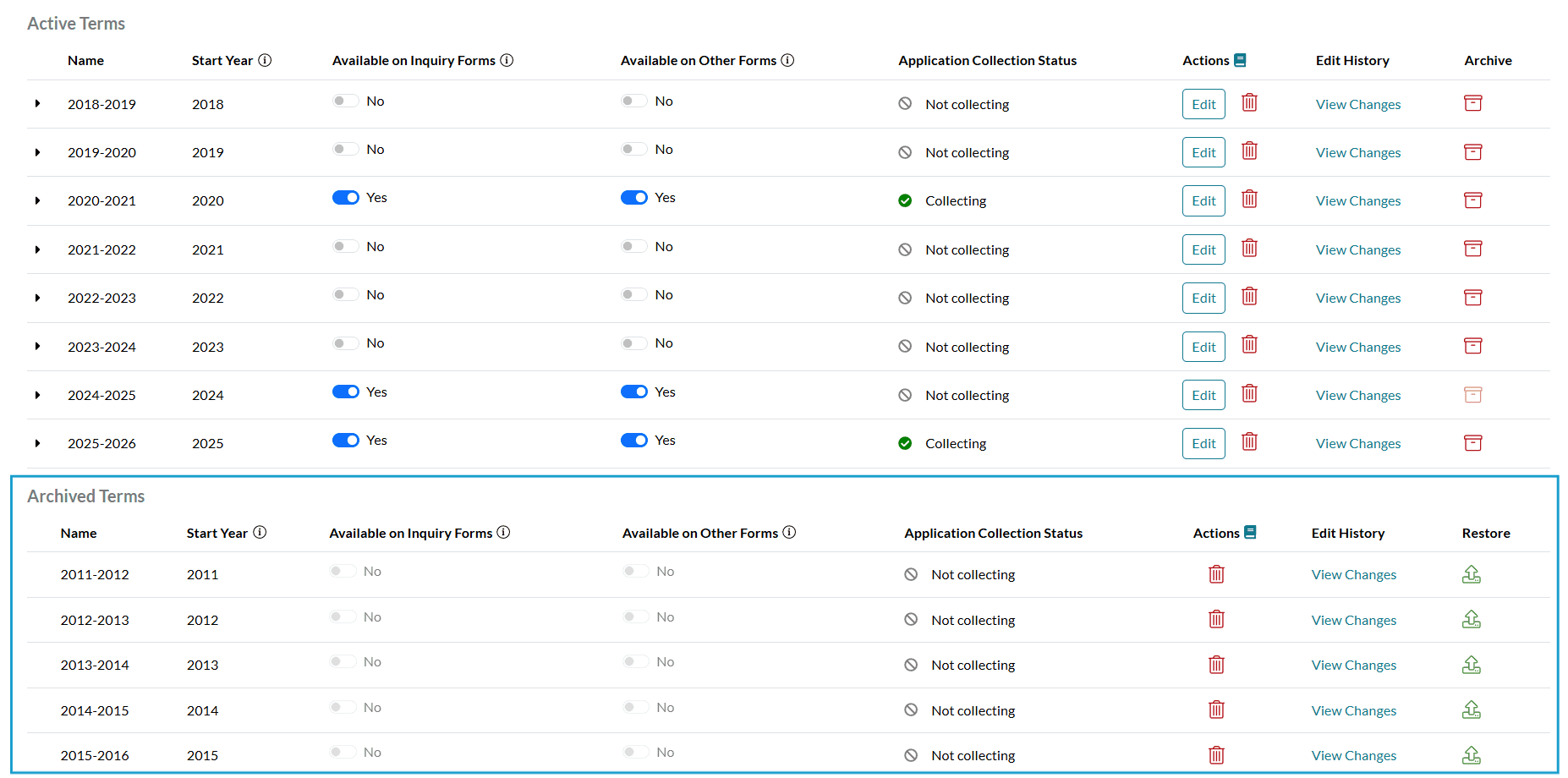Enable Inquiry Forms for 2021-2022
Image resolution: width=1568 pixels, height=778 pixels.
click(x=346, y=246)
